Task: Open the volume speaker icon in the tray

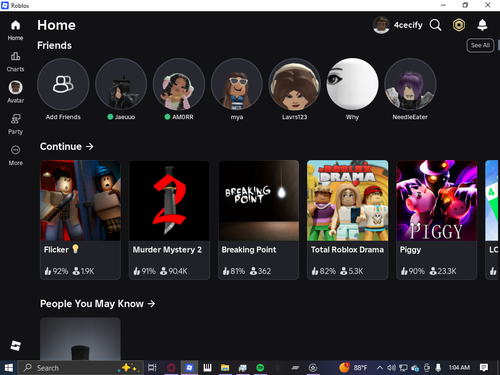Action: pos(391,368)
